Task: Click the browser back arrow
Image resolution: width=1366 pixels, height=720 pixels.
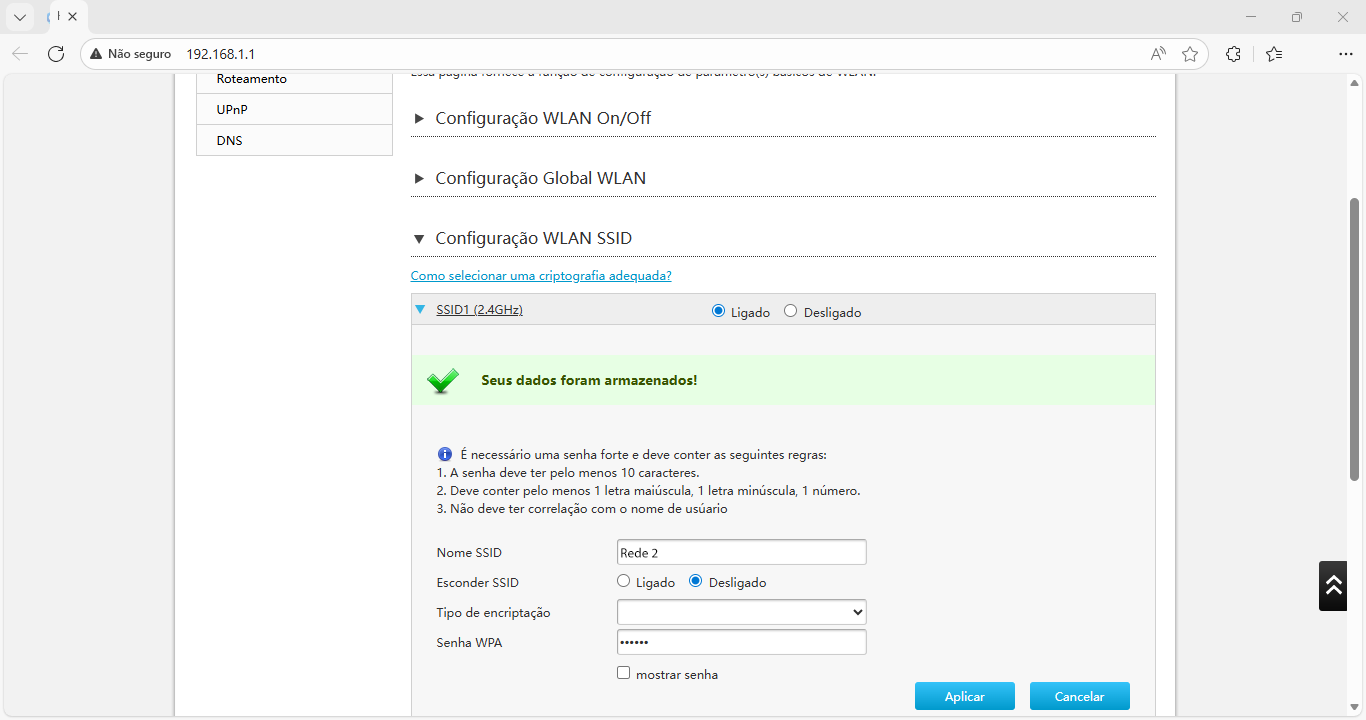Action: click(20, 54)
